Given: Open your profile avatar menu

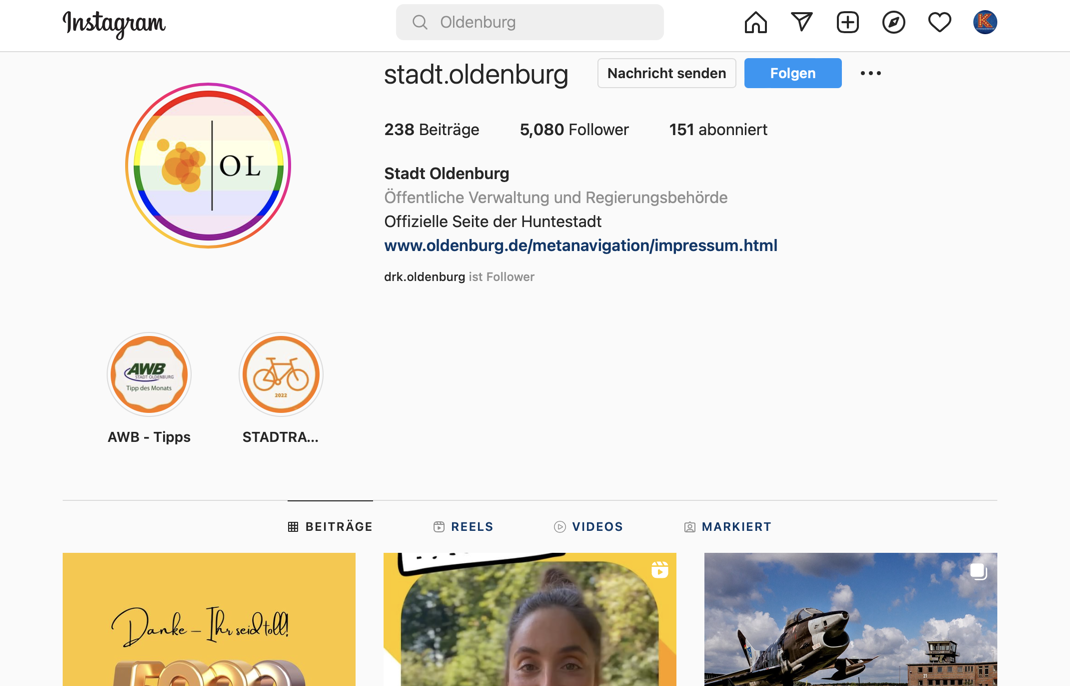Looking at the screenshot, I should click(x=985, y=23).
